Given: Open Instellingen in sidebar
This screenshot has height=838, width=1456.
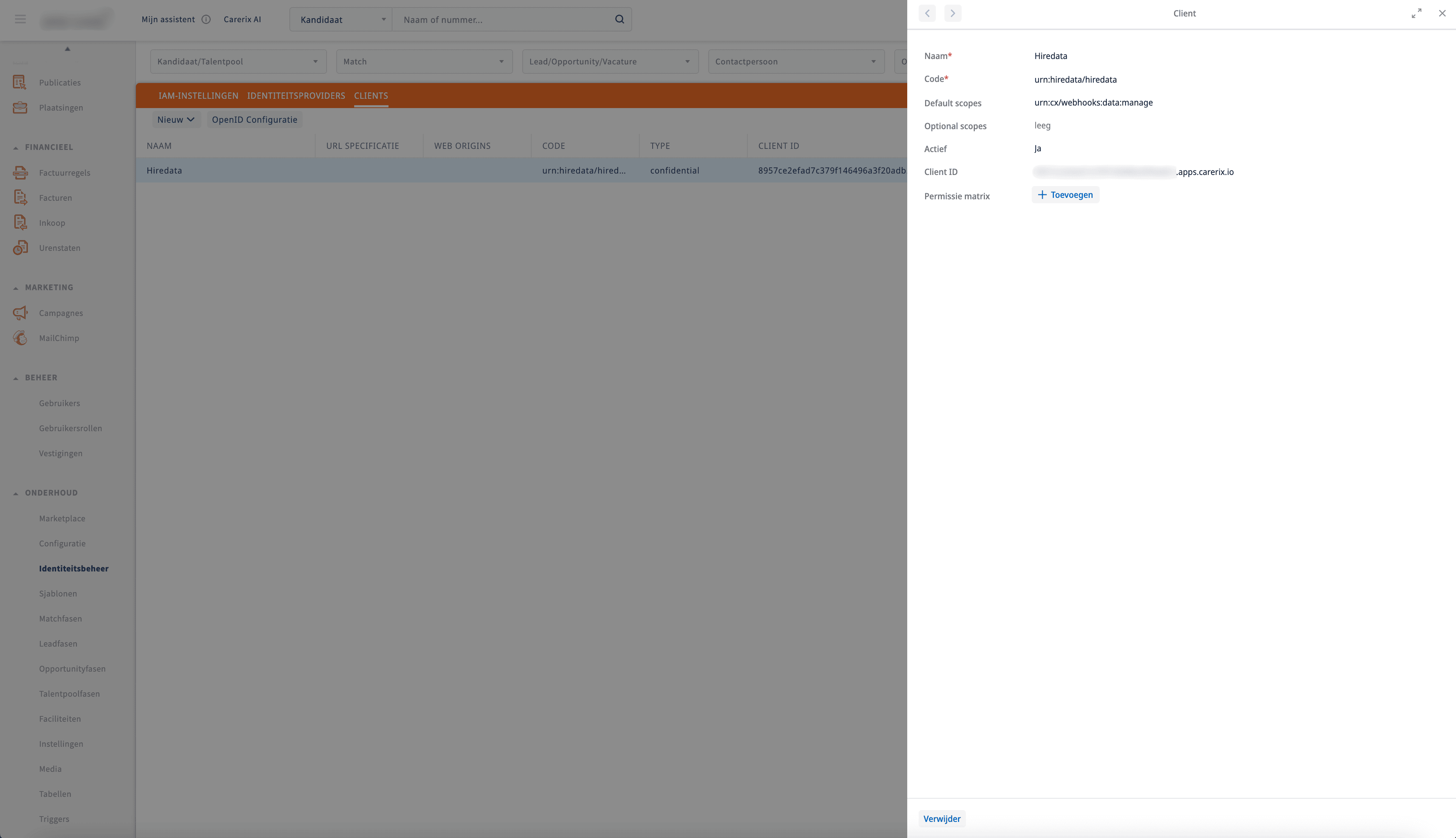Looking at the screenshot, I should coord(61,744).
